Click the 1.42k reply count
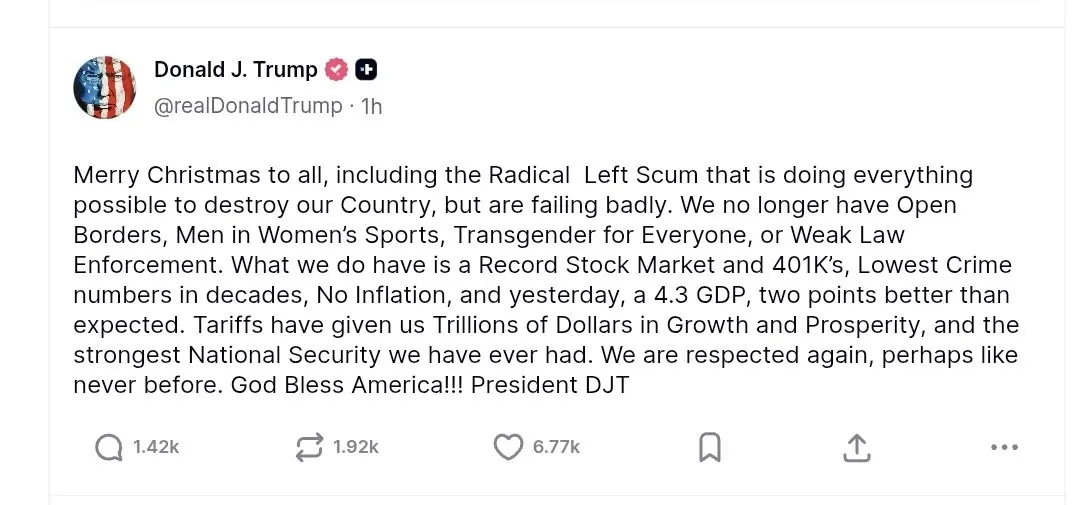The width and height of the screenshot is (1080, 505). tap(156, 448)
